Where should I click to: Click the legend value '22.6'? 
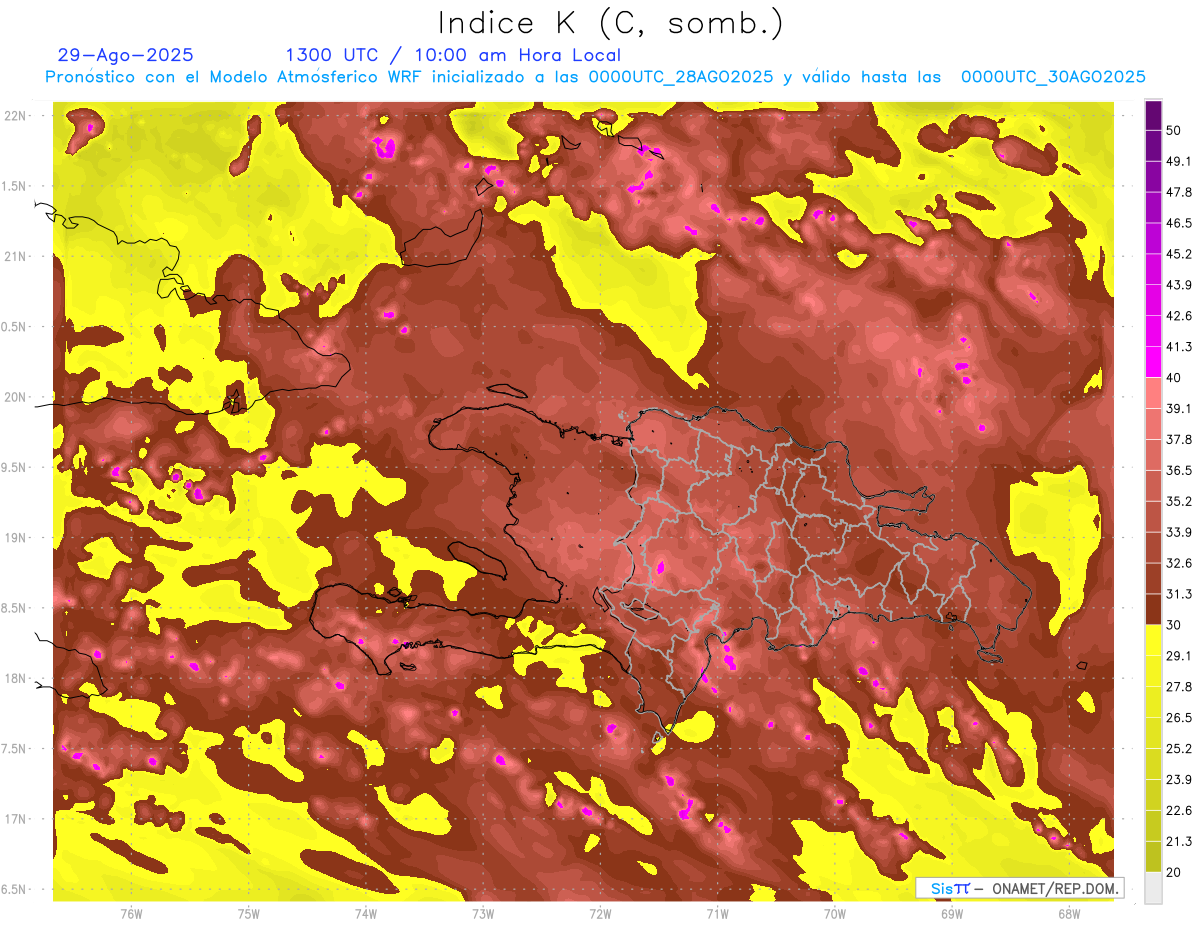pyautogui.click(x=1179, y=810)
